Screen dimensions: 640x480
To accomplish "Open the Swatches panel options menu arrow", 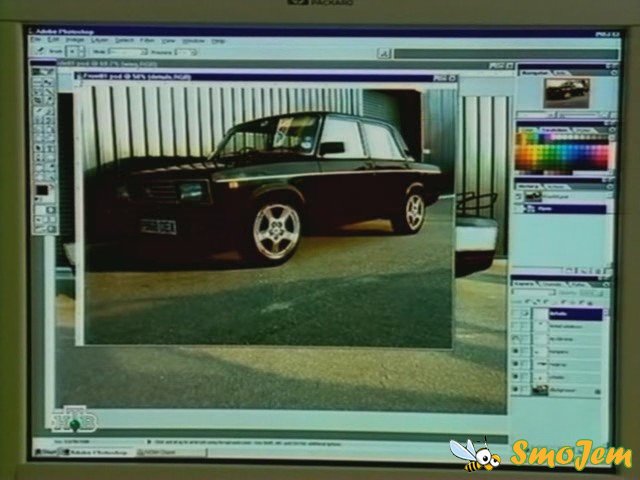I will click(x=612, y=130).
